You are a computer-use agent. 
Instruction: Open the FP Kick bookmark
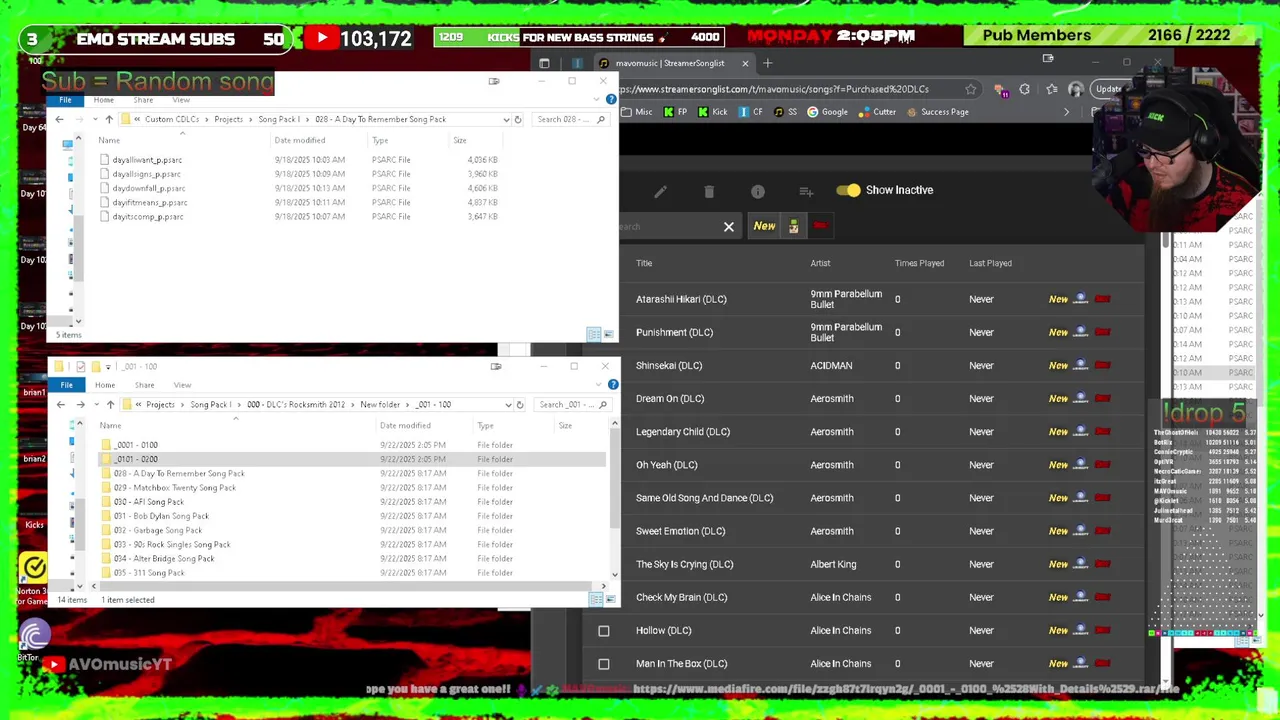coord(676,112)
